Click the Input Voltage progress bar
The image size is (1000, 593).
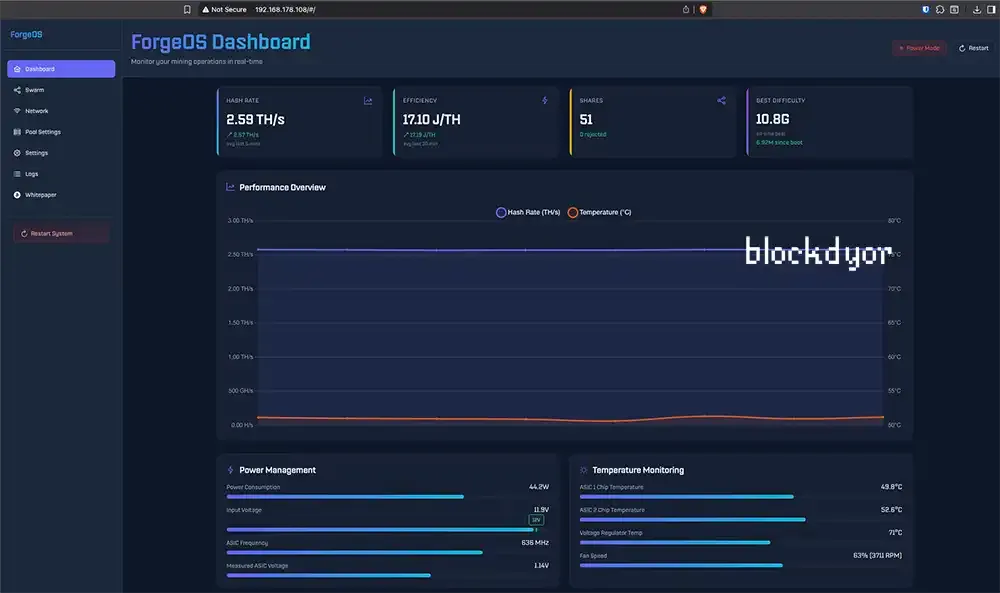tap(387, 530)
